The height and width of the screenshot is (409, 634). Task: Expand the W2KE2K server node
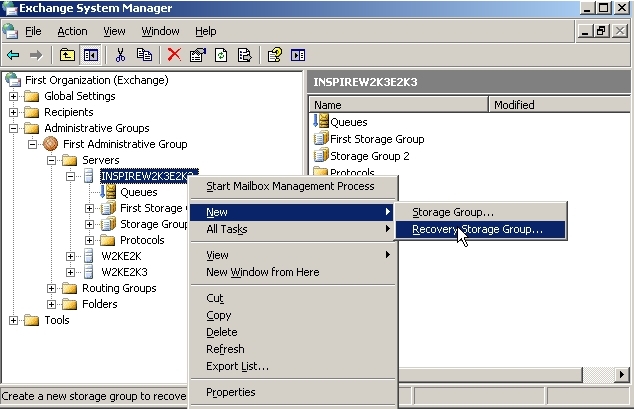click(x=70, y=256)
